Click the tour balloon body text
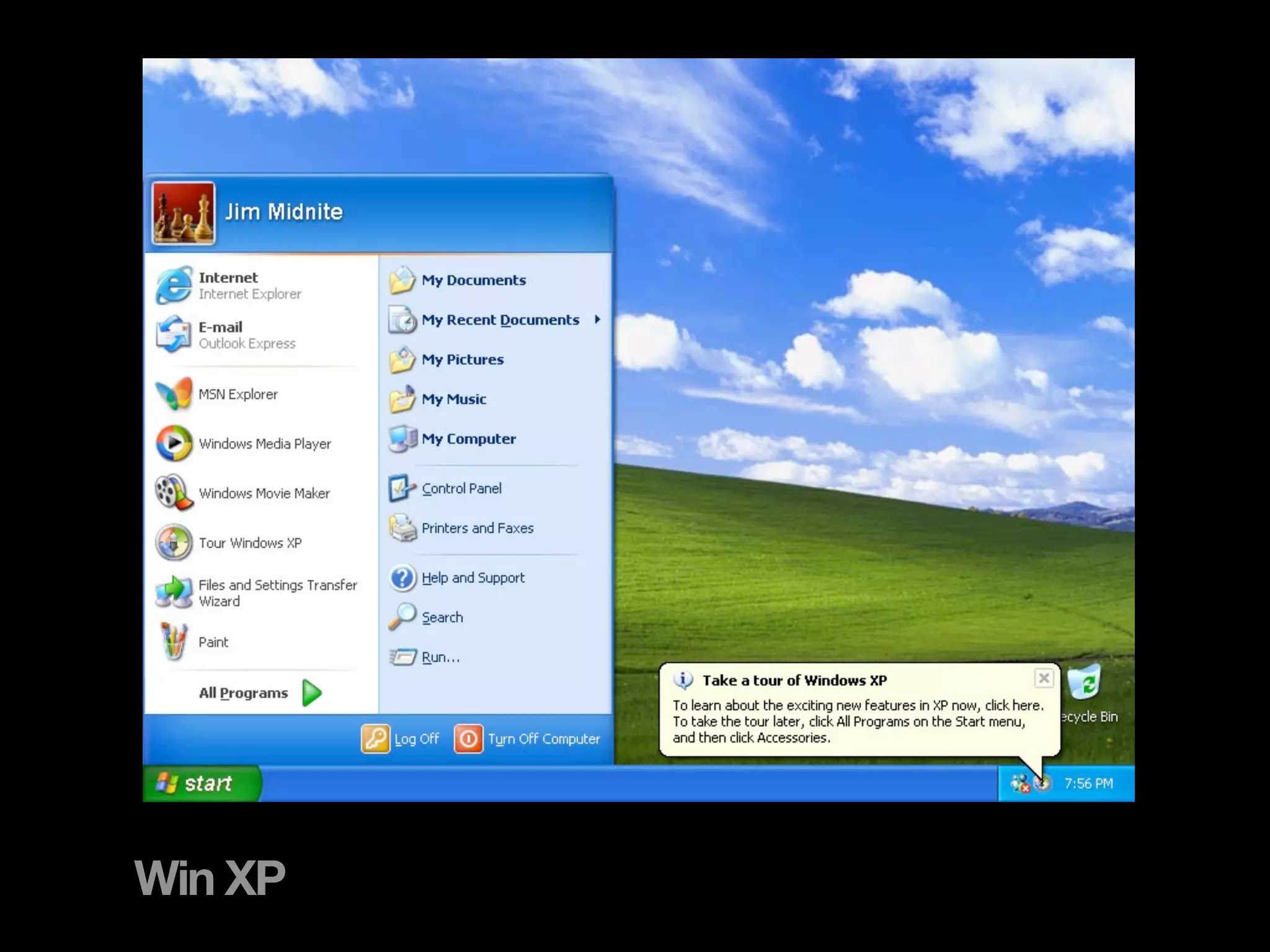The image size is (1270, 952). (x=858, y=721)
